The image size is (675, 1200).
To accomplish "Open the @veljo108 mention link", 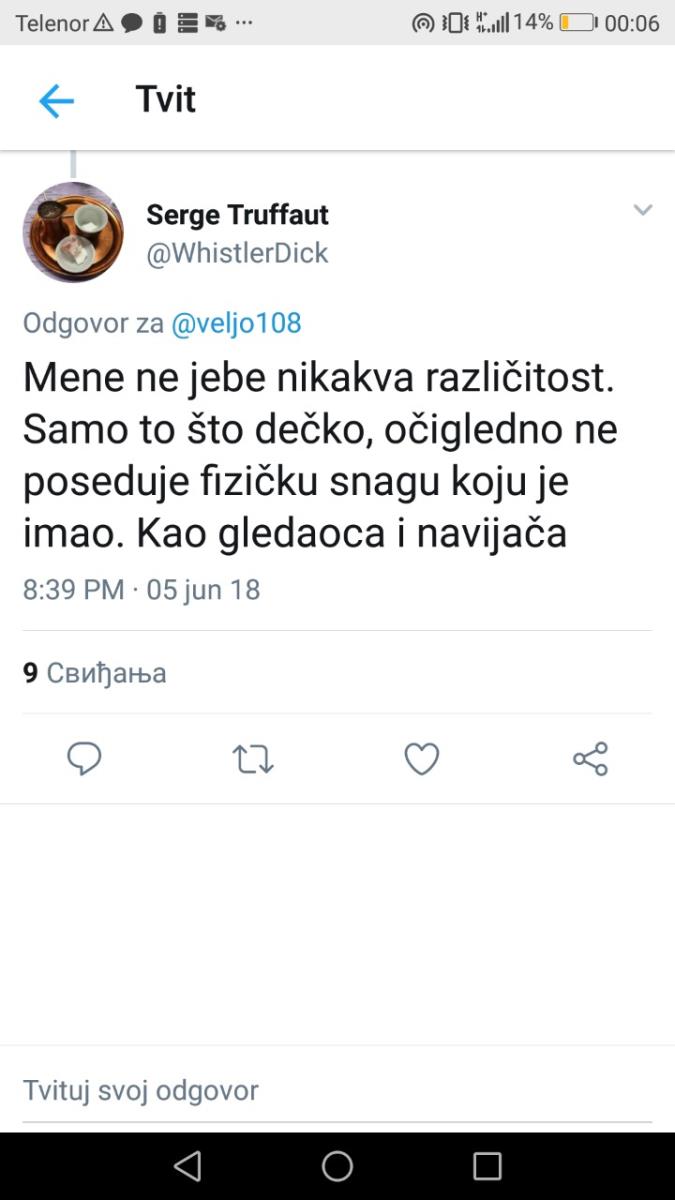I will coord(236,323).
